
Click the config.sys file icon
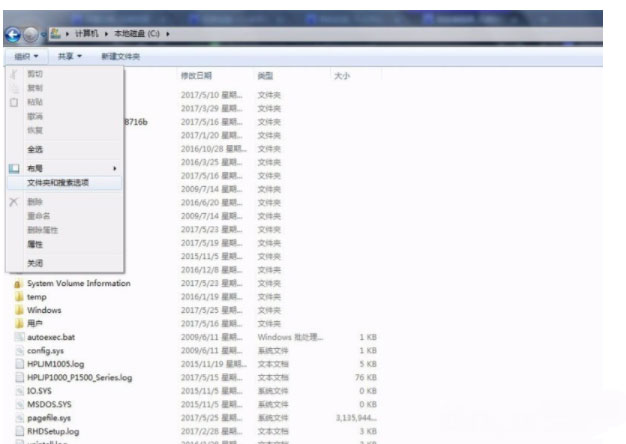[x=20, y=351]
